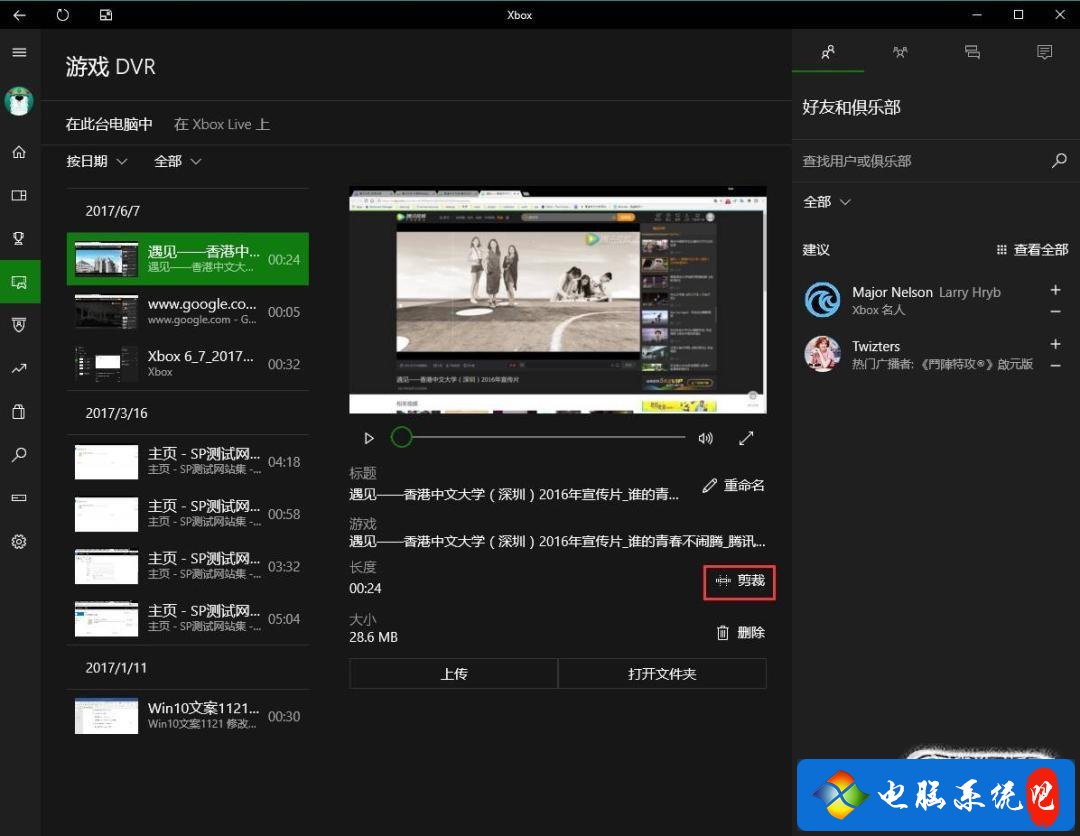Switch to the Friends tab icon
The image size is (1080, 836).
tap(828, 52)
